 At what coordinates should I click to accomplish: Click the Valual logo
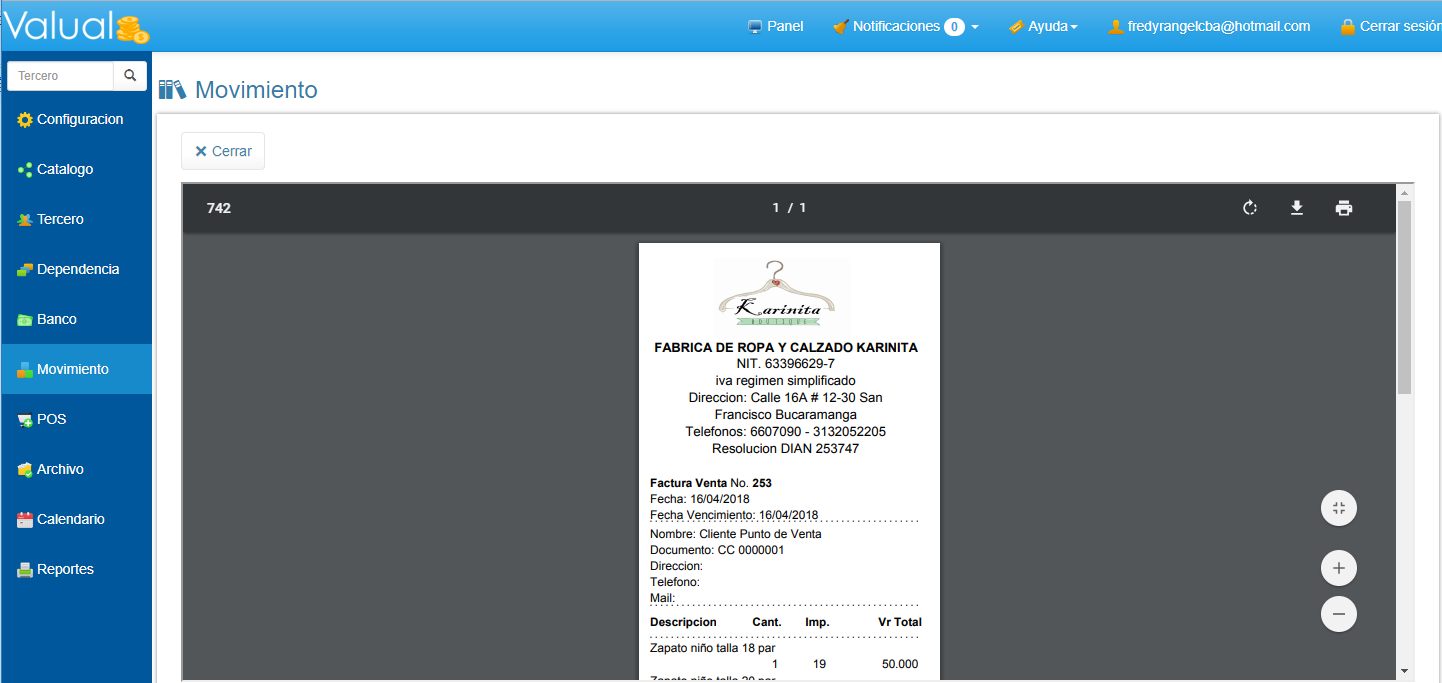click(75, 26)
